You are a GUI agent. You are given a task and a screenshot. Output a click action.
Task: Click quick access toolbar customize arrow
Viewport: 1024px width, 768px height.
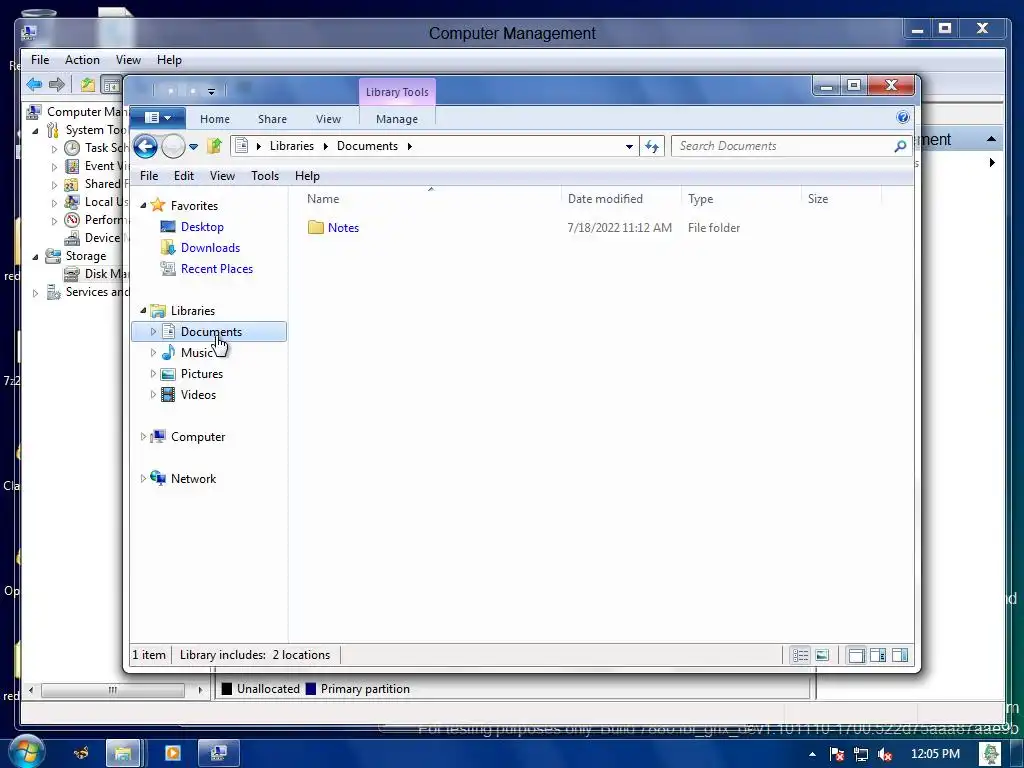coord(211,91)
